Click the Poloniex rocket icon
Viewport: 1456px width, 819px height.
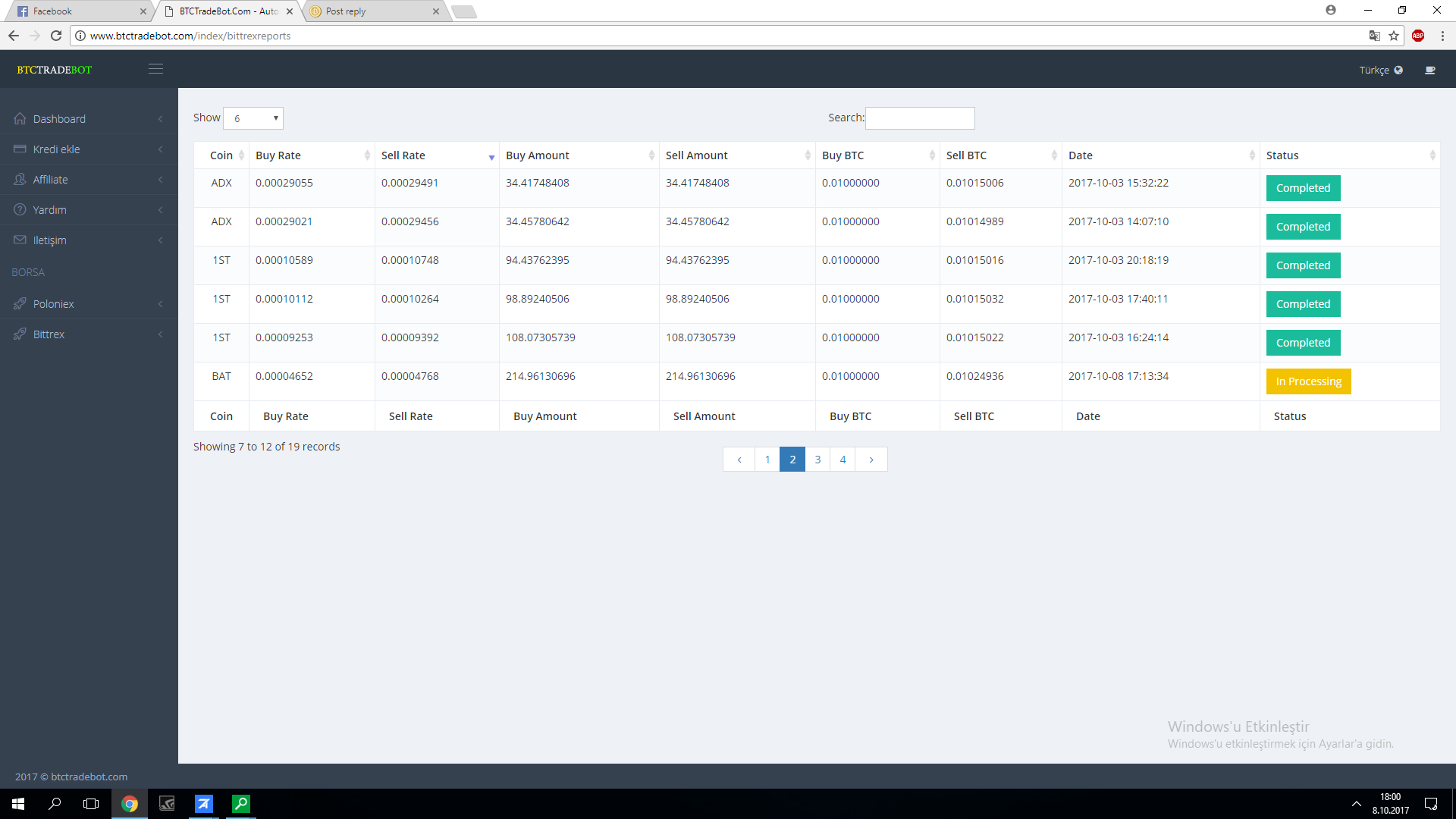(20, 303)
